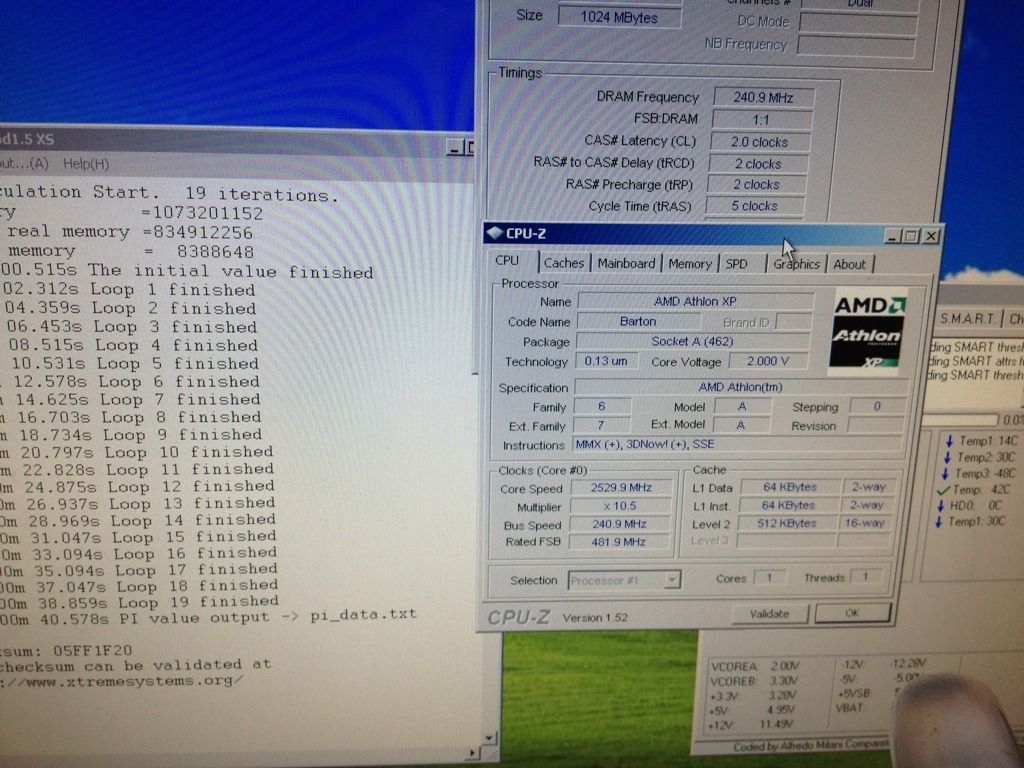1024x768 pixels.
Task: Click the CPU-Z title bar logo icon
Action: click(x=494, y=233)
